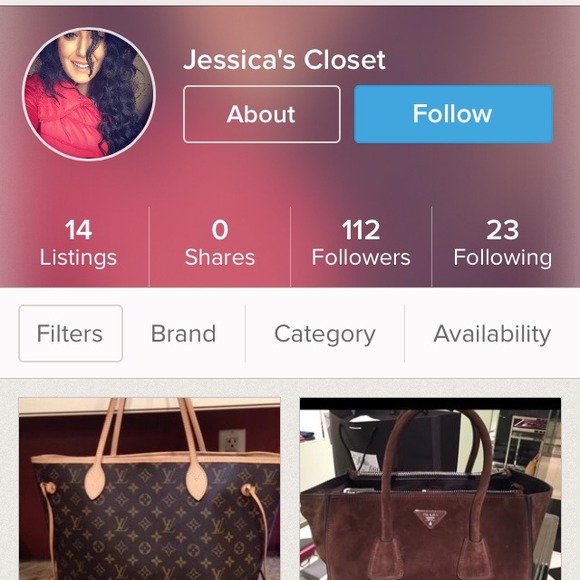Image resolution: width=580 pixels, height=580 pixels.
Task: Expand the Availability filter
Action: pos(492,334)
